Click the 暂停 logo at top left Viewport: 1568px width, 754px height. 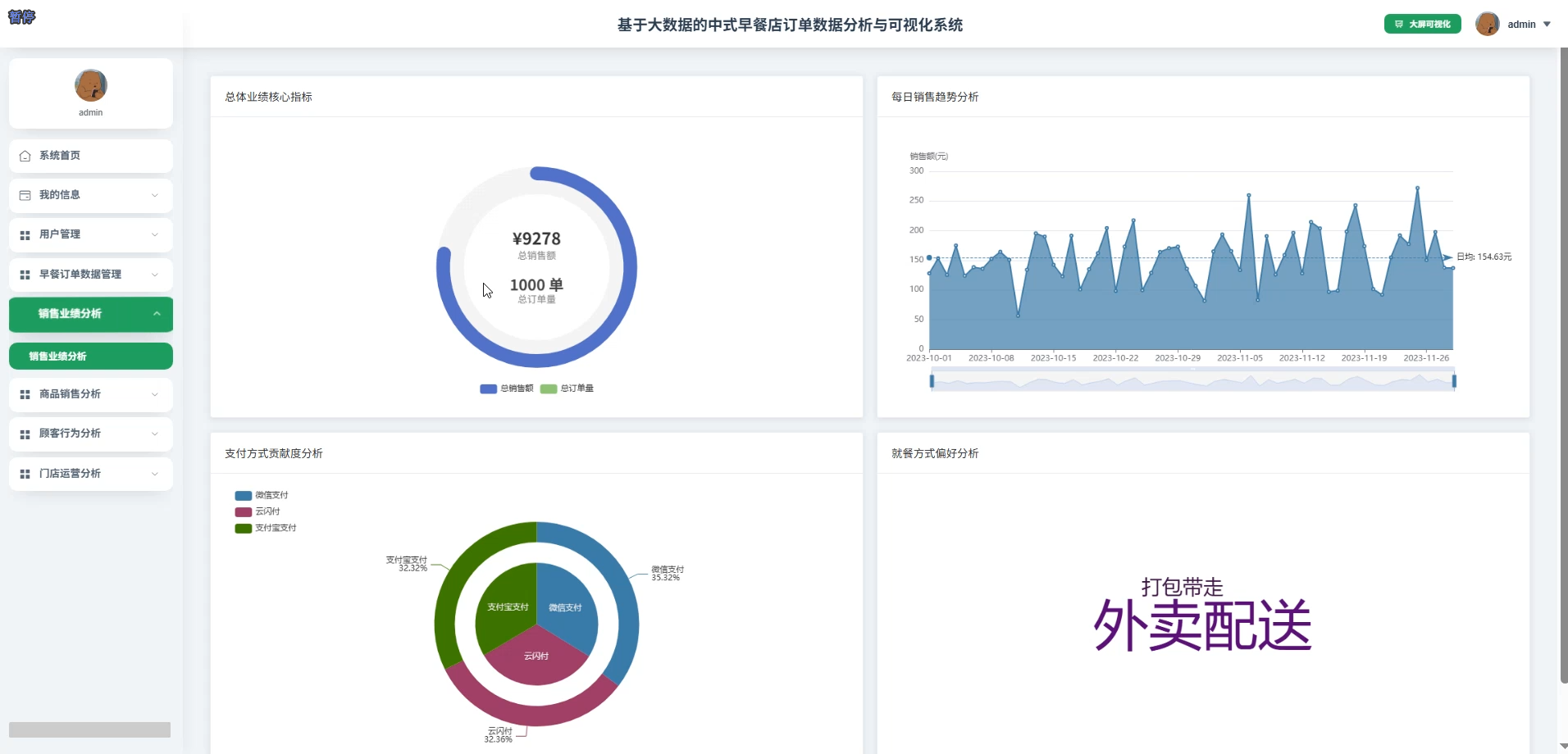click(21, 16)
